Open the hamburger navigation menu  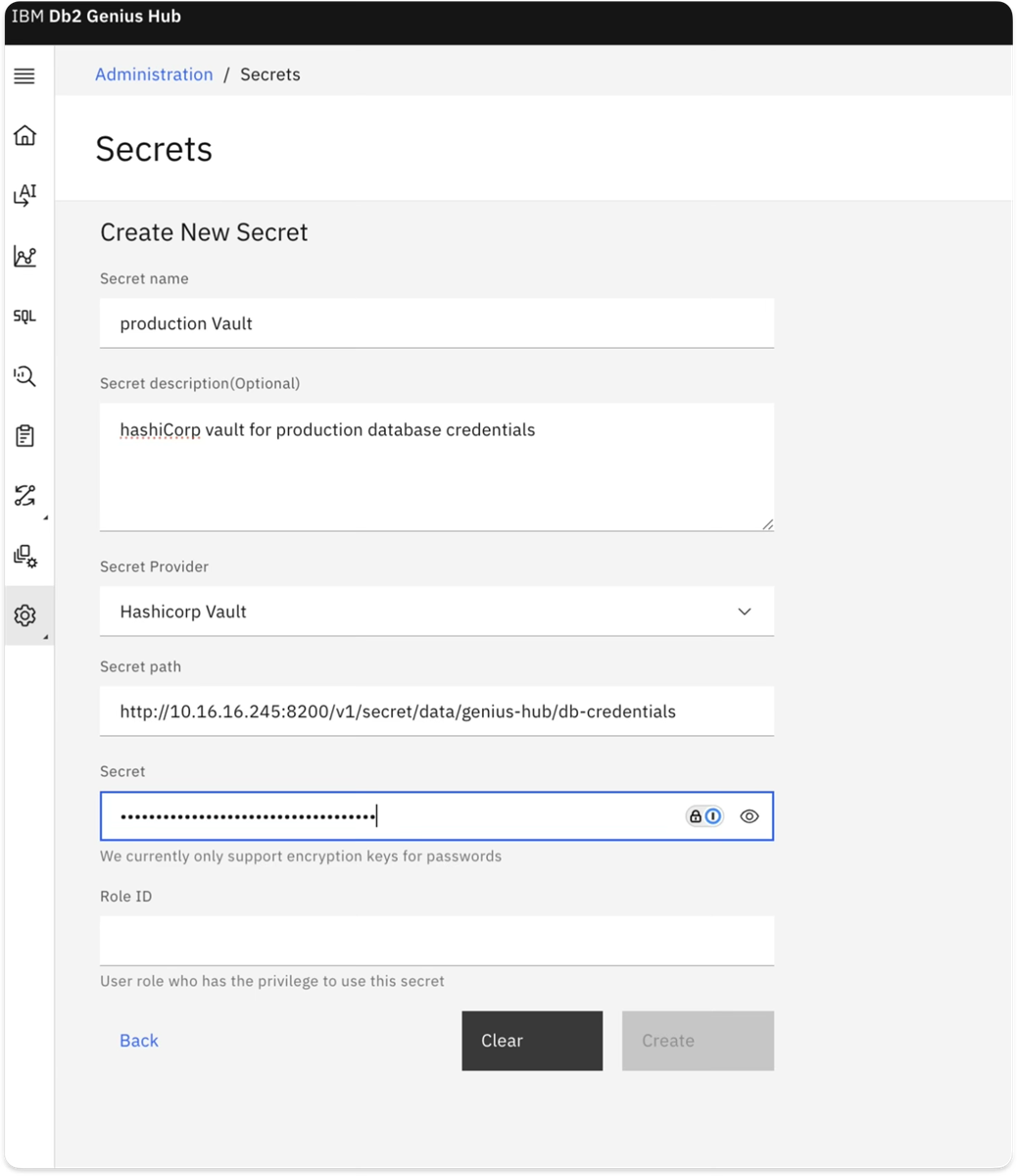click(x=24, y=75)
